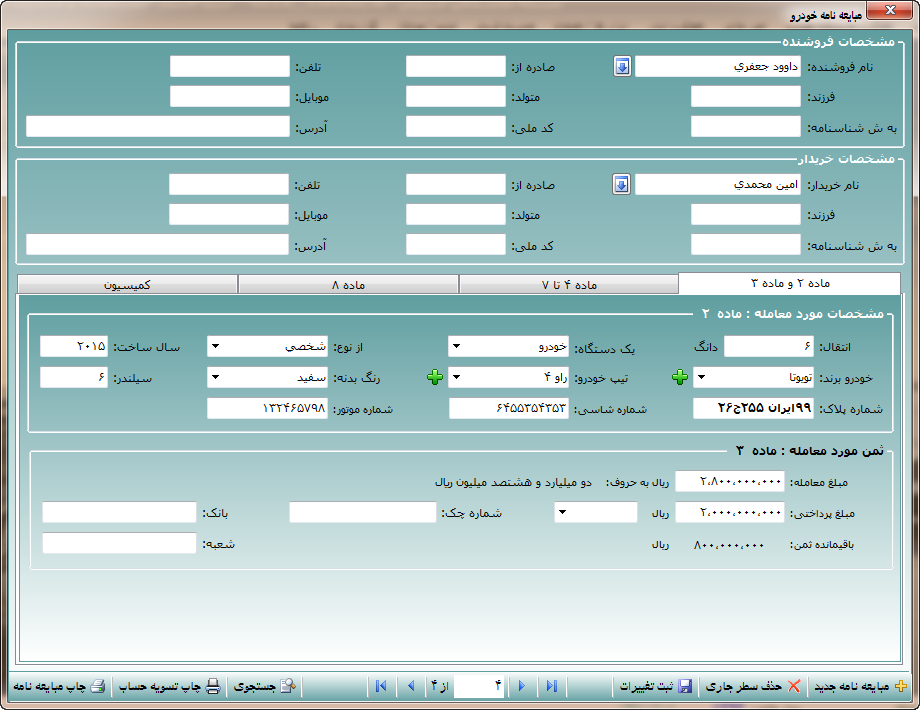Open the payment method dropdown beside مبلغ پرداختی

point(562,513)
